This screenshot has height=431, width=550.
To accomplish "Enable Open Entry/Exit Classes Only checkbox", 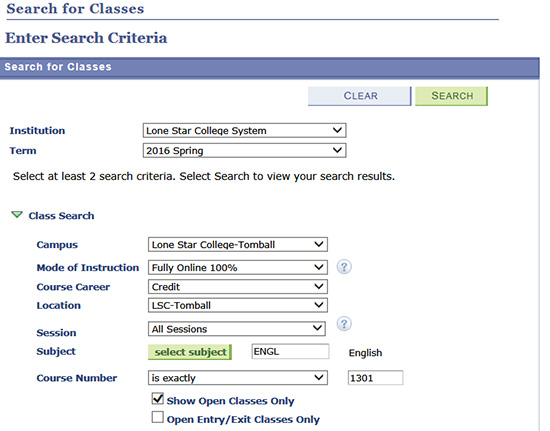I will 158,417.
